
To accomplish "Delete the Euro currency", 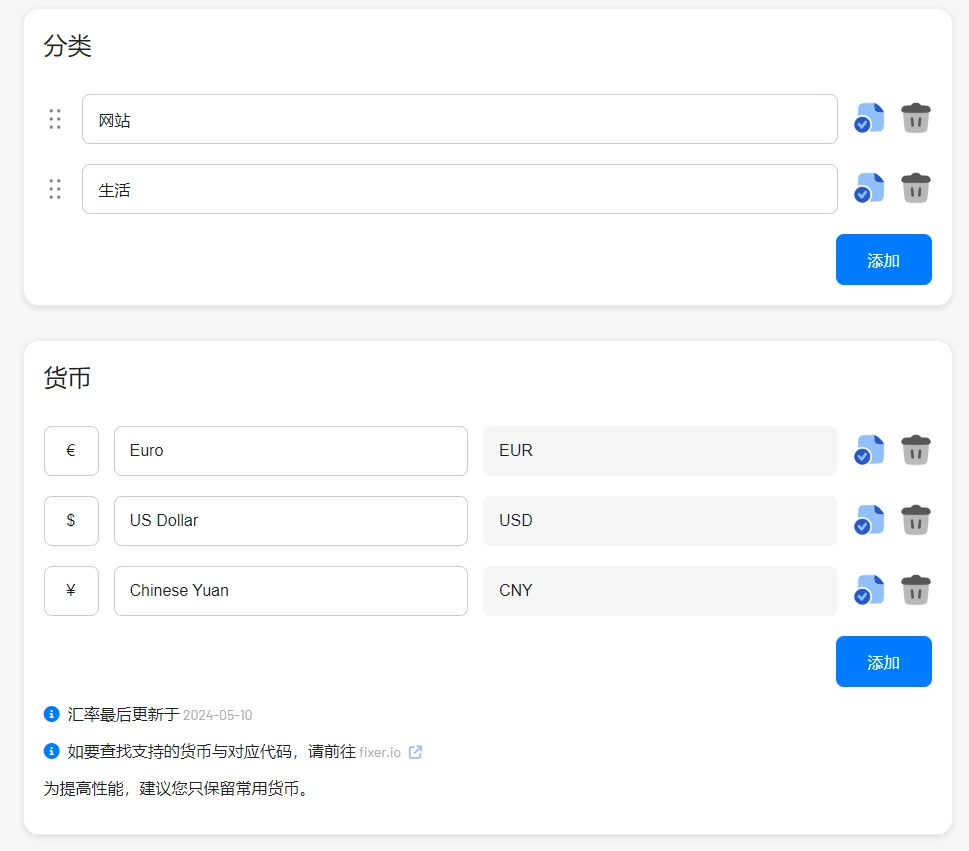I will pos(915,450).
